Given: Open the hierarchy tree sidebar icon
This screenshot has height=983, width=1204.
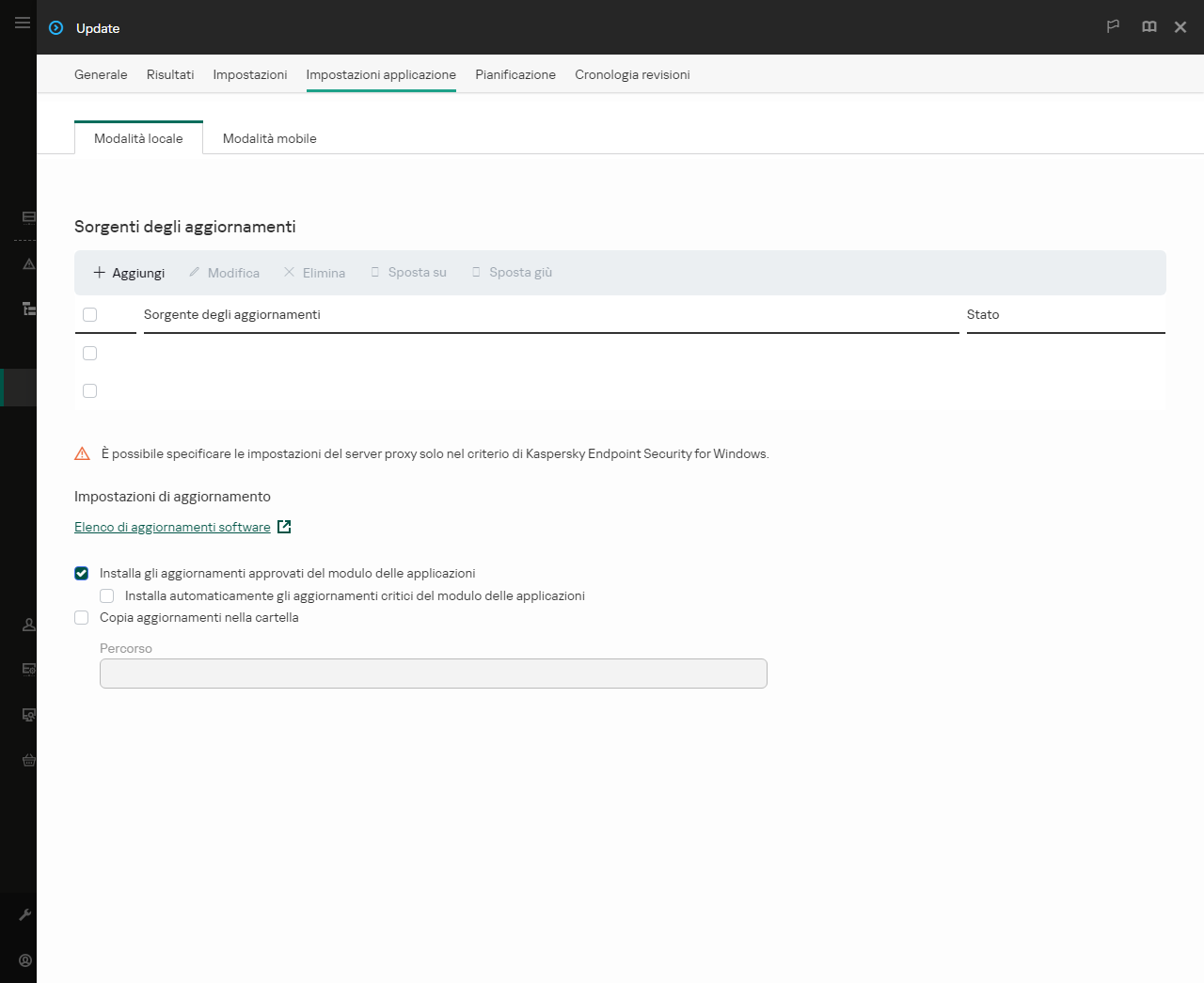Looking at the screenshot, I should [29, 309].
